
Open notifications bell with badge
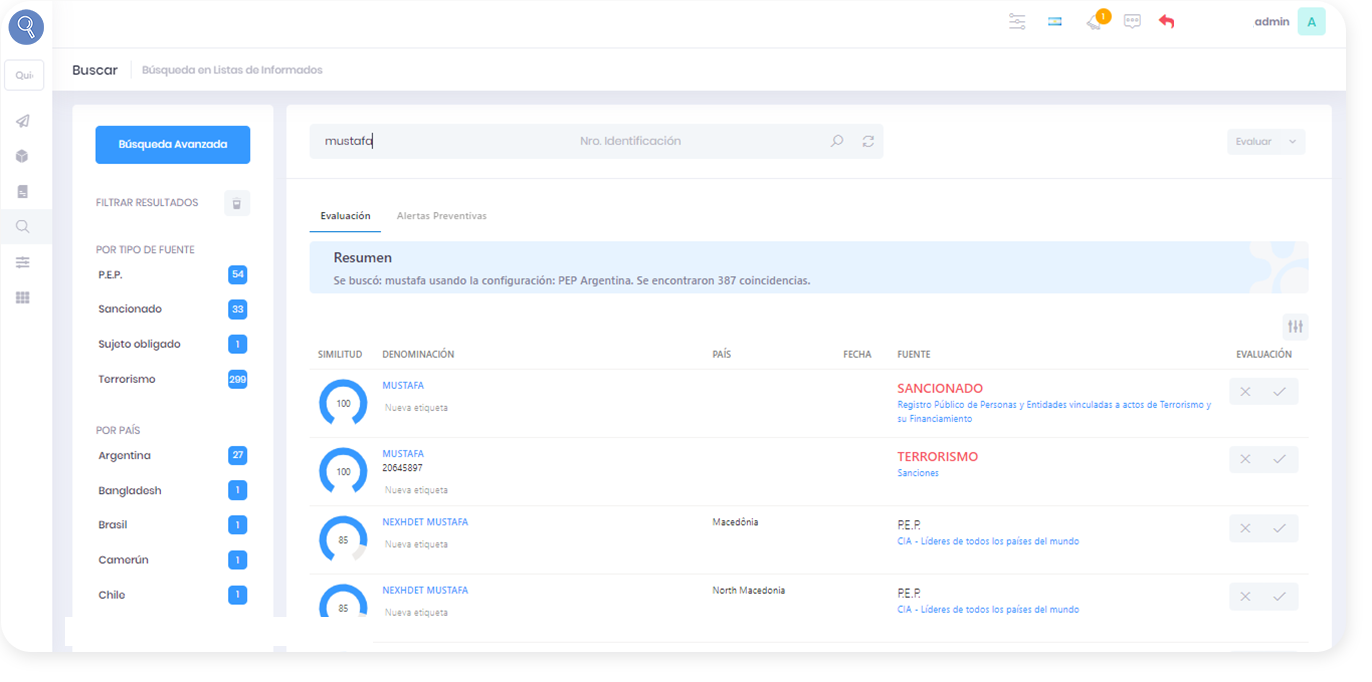tap(1094, 21)
